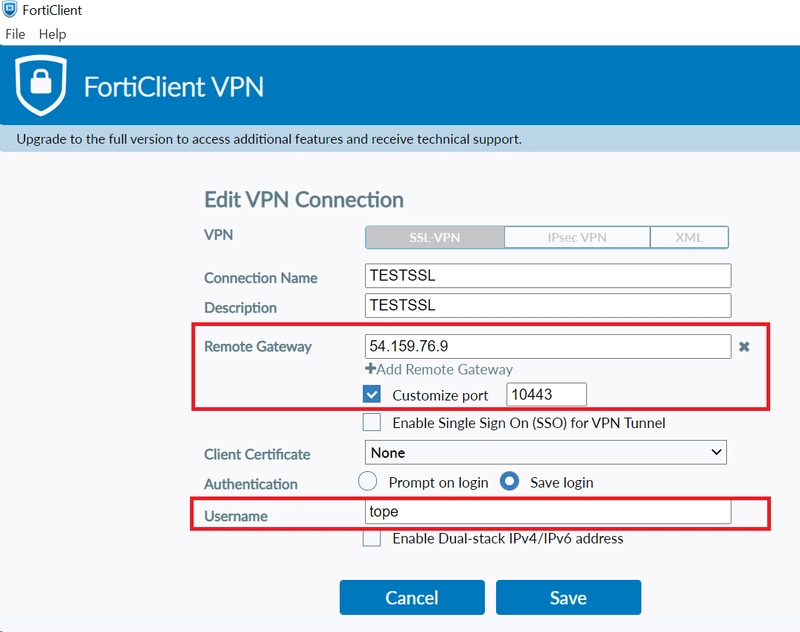Screen dimensions: 800x632
Task: Switch to the IPsec VPN tab
Action: tap(577, 238)
